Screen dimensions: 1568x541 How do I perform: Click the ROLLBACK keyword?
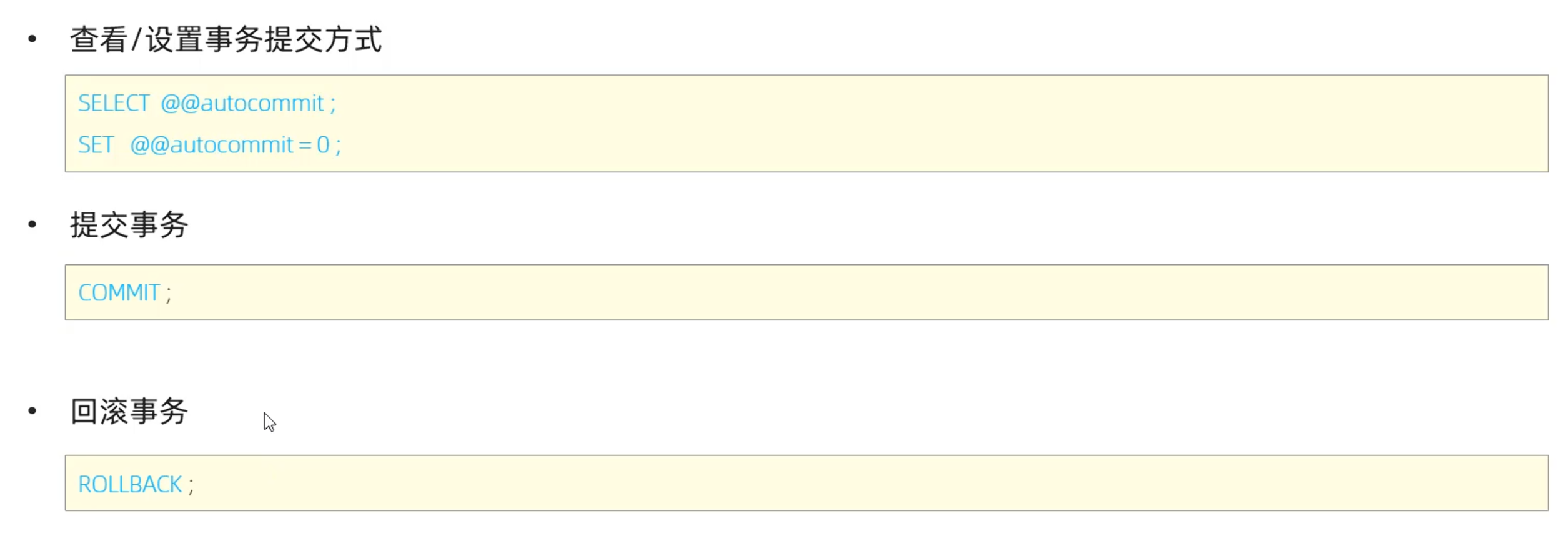(130, 485)
